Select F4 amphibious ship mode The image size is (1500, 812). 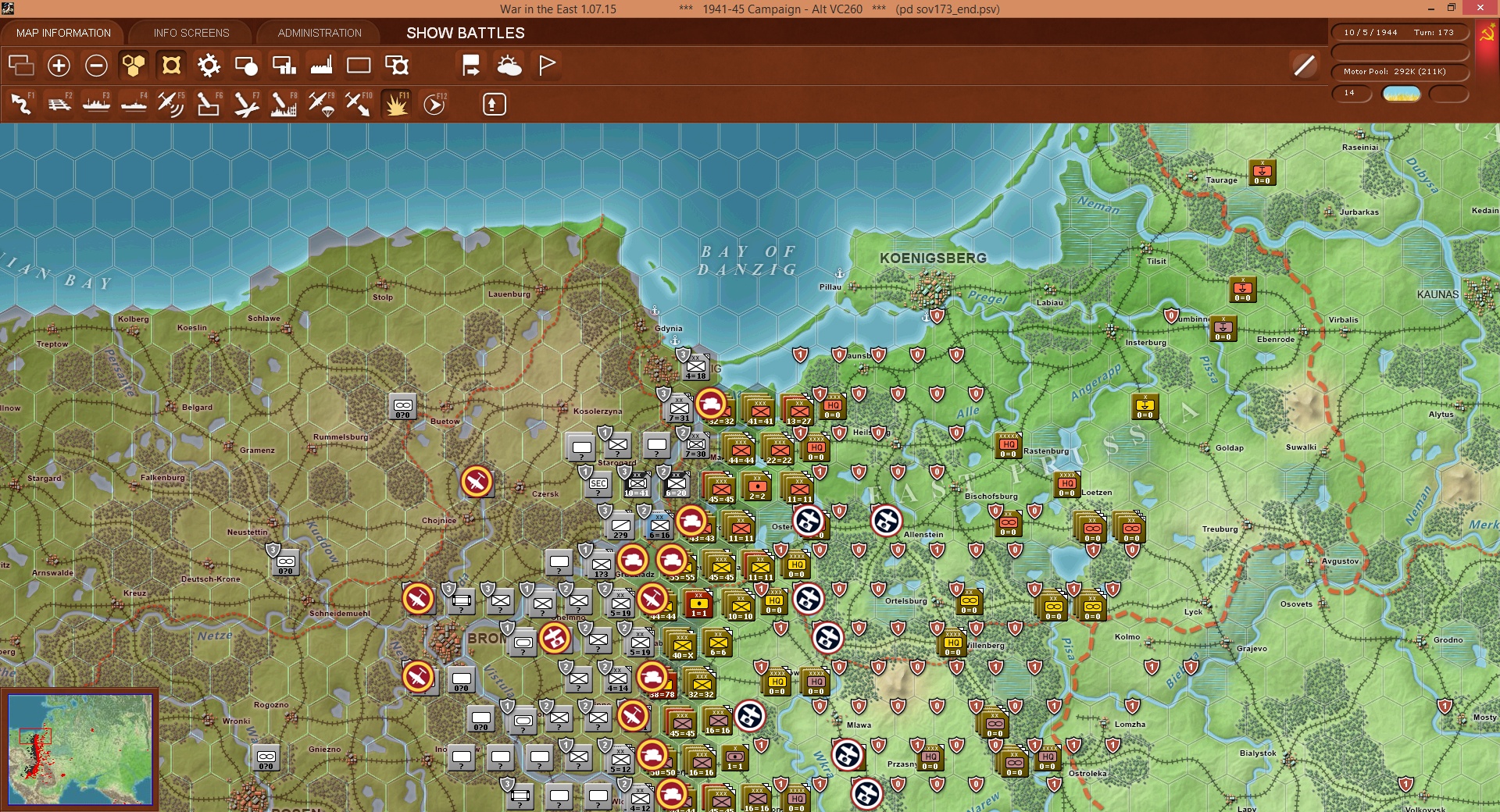point(134,104)
